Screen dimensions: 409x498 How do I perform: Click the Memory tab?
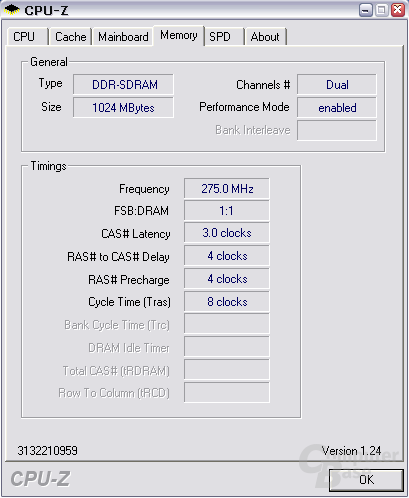pyautogui.click(x=178, y=35)
